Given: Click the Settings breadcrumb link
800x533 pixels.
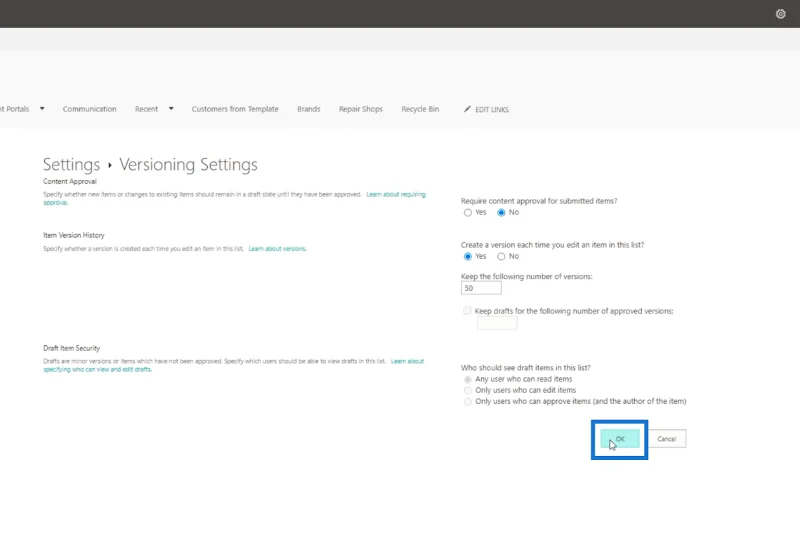Looking at the screenshot, I should click(x=71, y=164).
